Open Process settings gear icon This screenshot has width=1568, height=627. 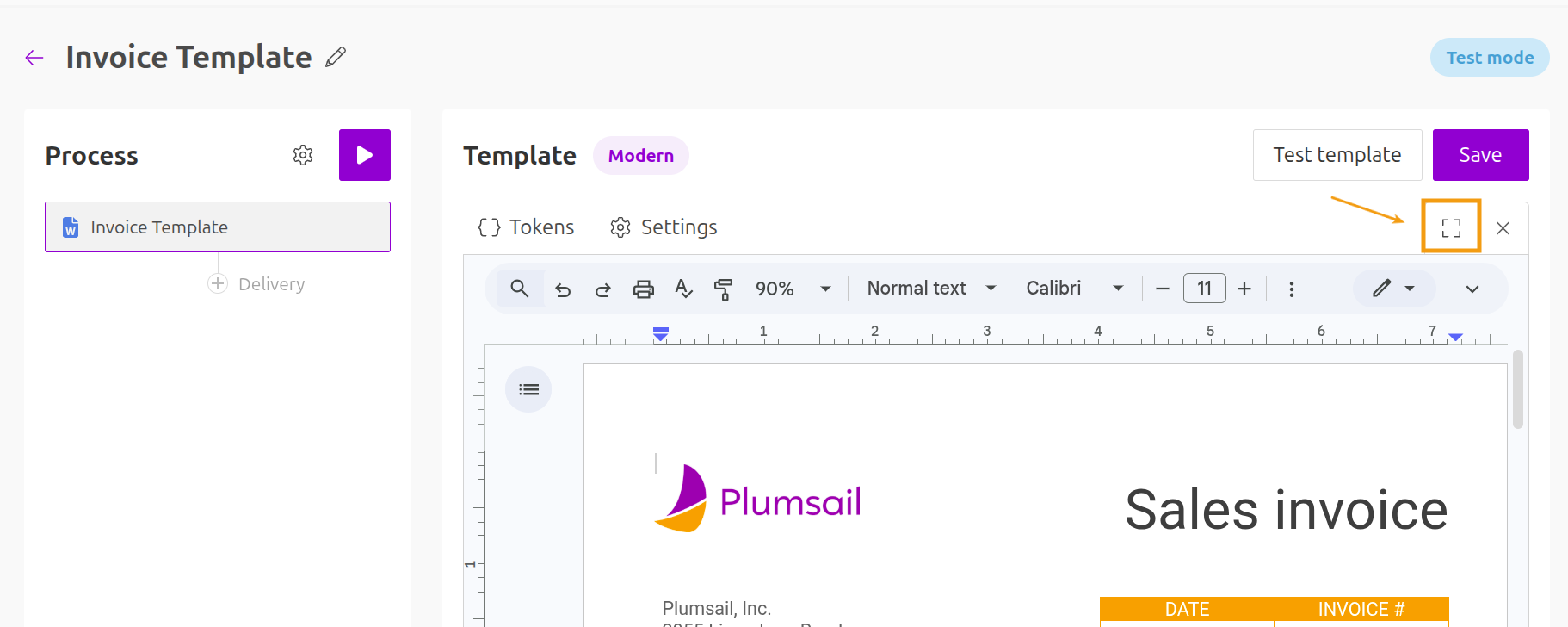click(303, 155)
